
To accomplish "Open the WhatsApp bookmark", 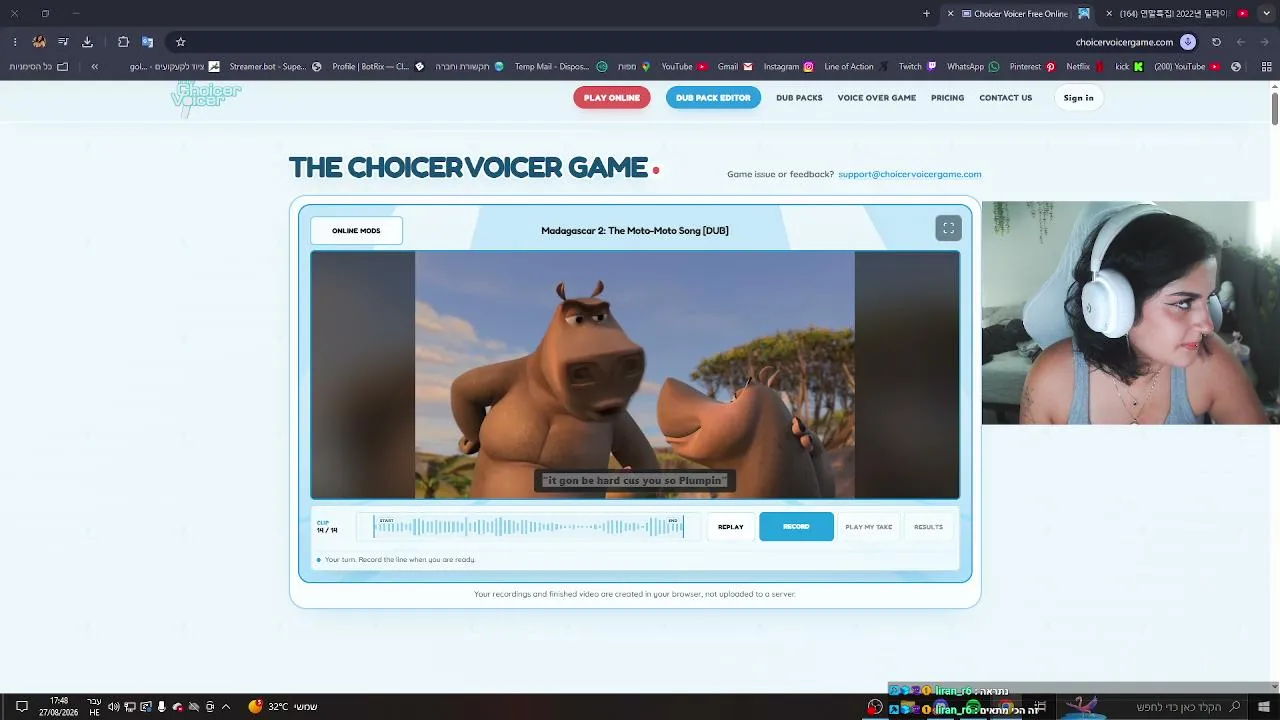I will pyautogui.click(x=973, y=67).
